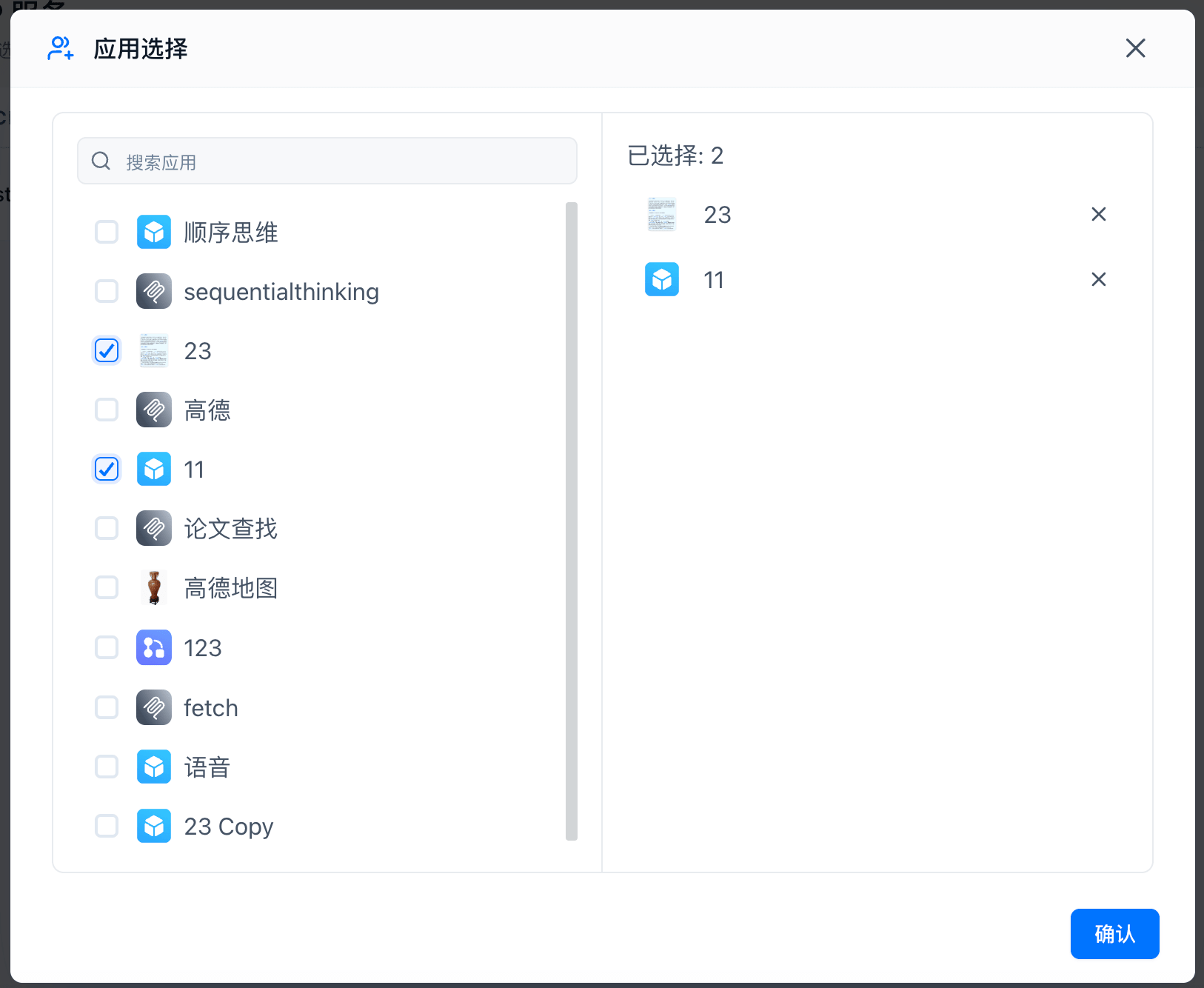1204x988 pixels.
Task: Select the 顺序思维 checkbox
Action: pos(107,232)
